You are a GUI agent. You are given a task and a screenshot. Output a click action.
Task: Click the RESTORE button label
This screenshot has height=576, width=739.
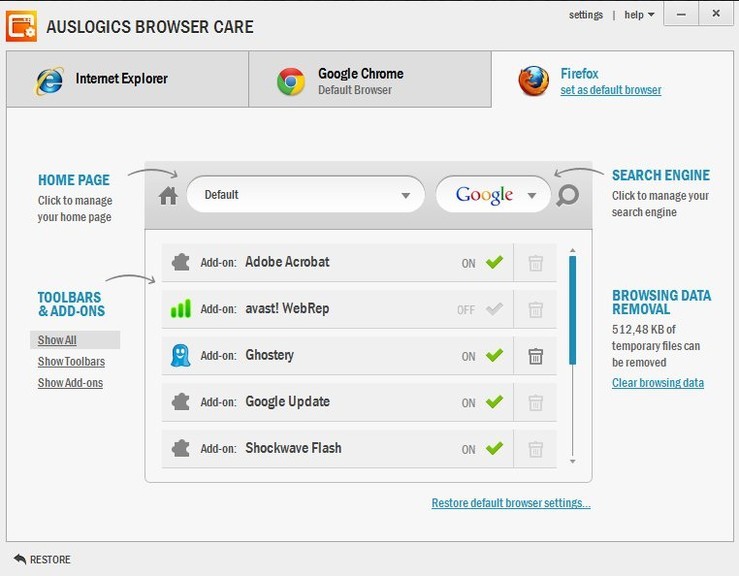(50, 560)
